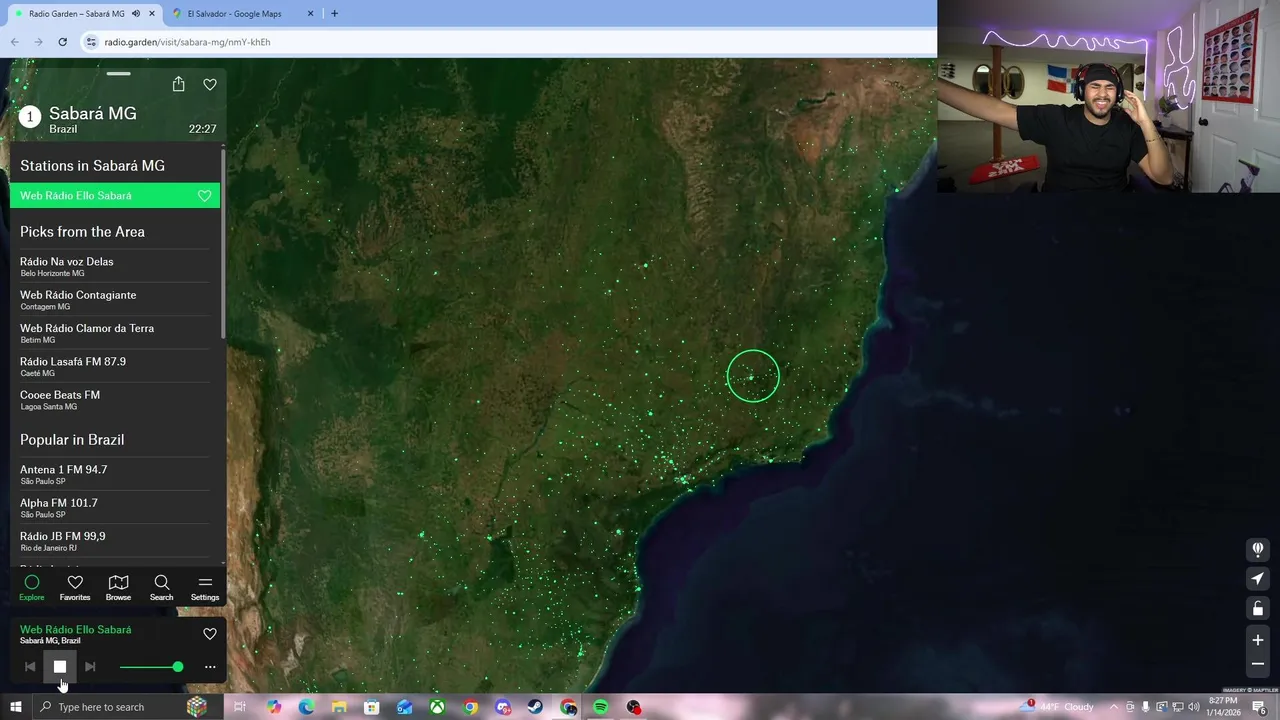
Task: Click the system tray microphone icon
Action: click(1146, 707)
